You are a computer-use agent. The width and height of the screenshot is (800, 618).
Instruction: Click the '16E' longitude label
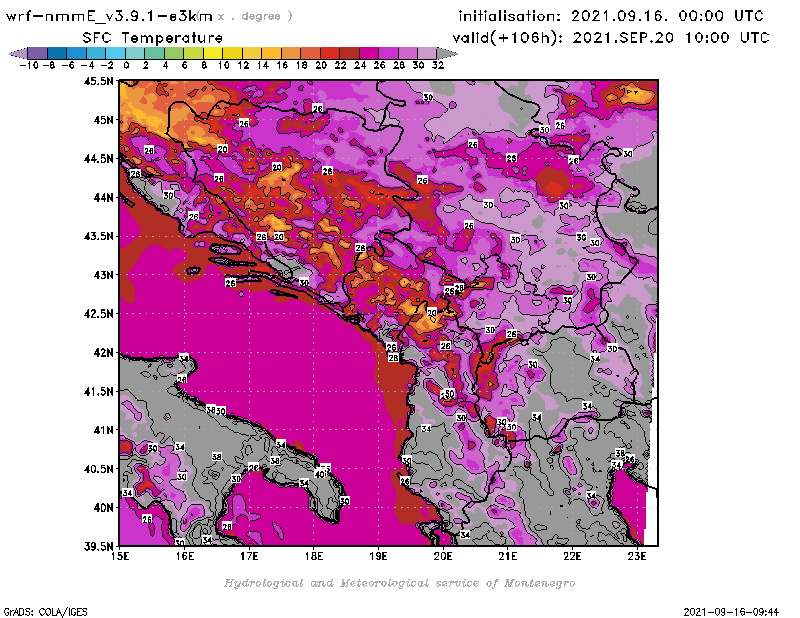pyautogui.click(x=185, y=556)
